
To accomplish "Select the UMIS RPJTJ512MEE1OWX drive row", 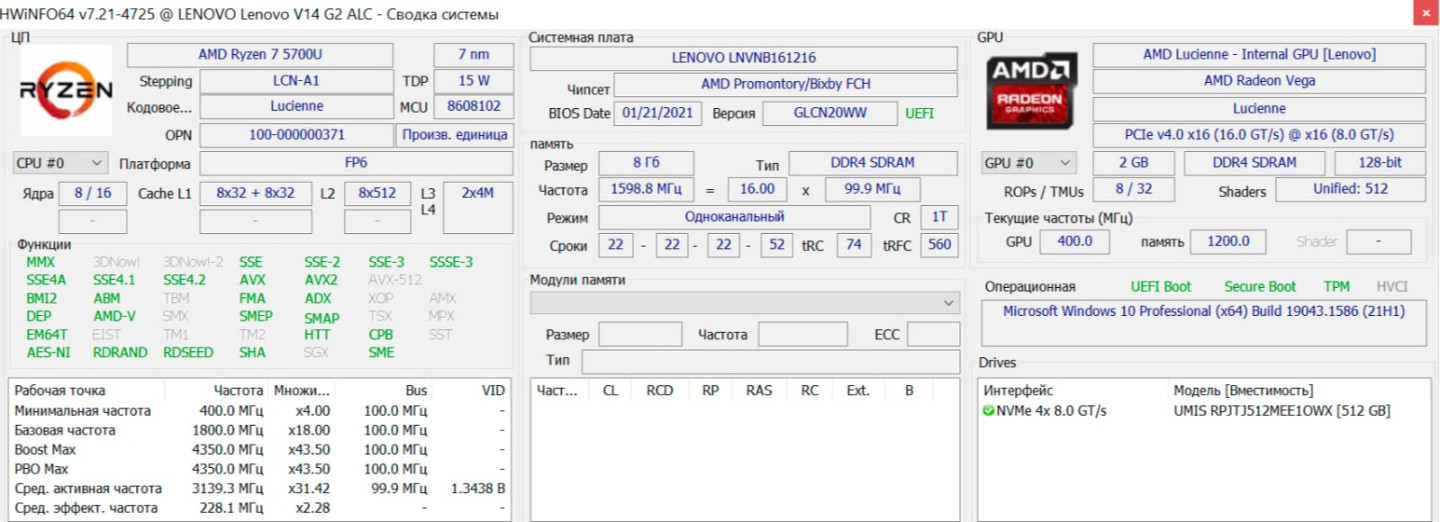I will [x=1204, y=411].
